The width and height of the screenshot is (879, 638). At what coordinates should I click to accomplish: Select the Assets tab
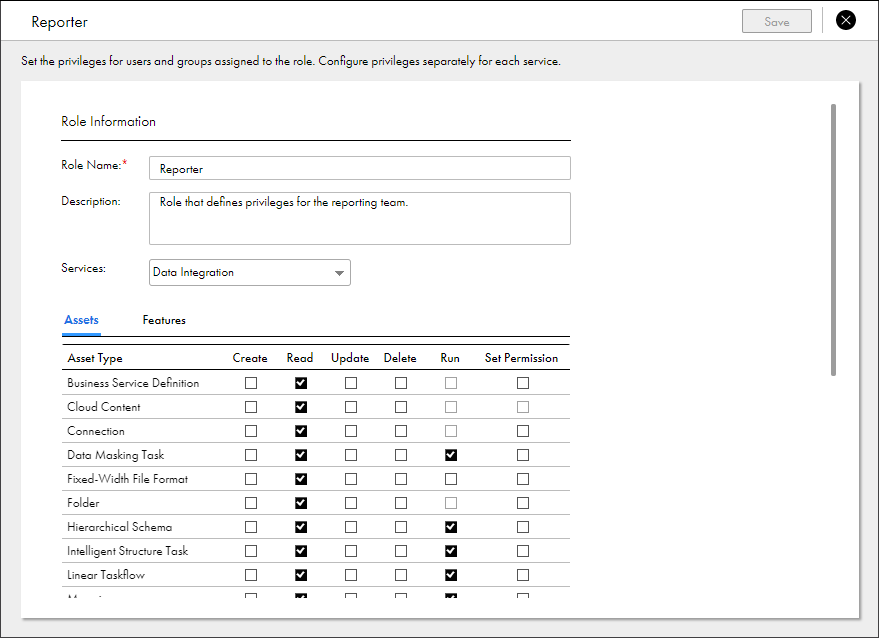pos(81,320)
